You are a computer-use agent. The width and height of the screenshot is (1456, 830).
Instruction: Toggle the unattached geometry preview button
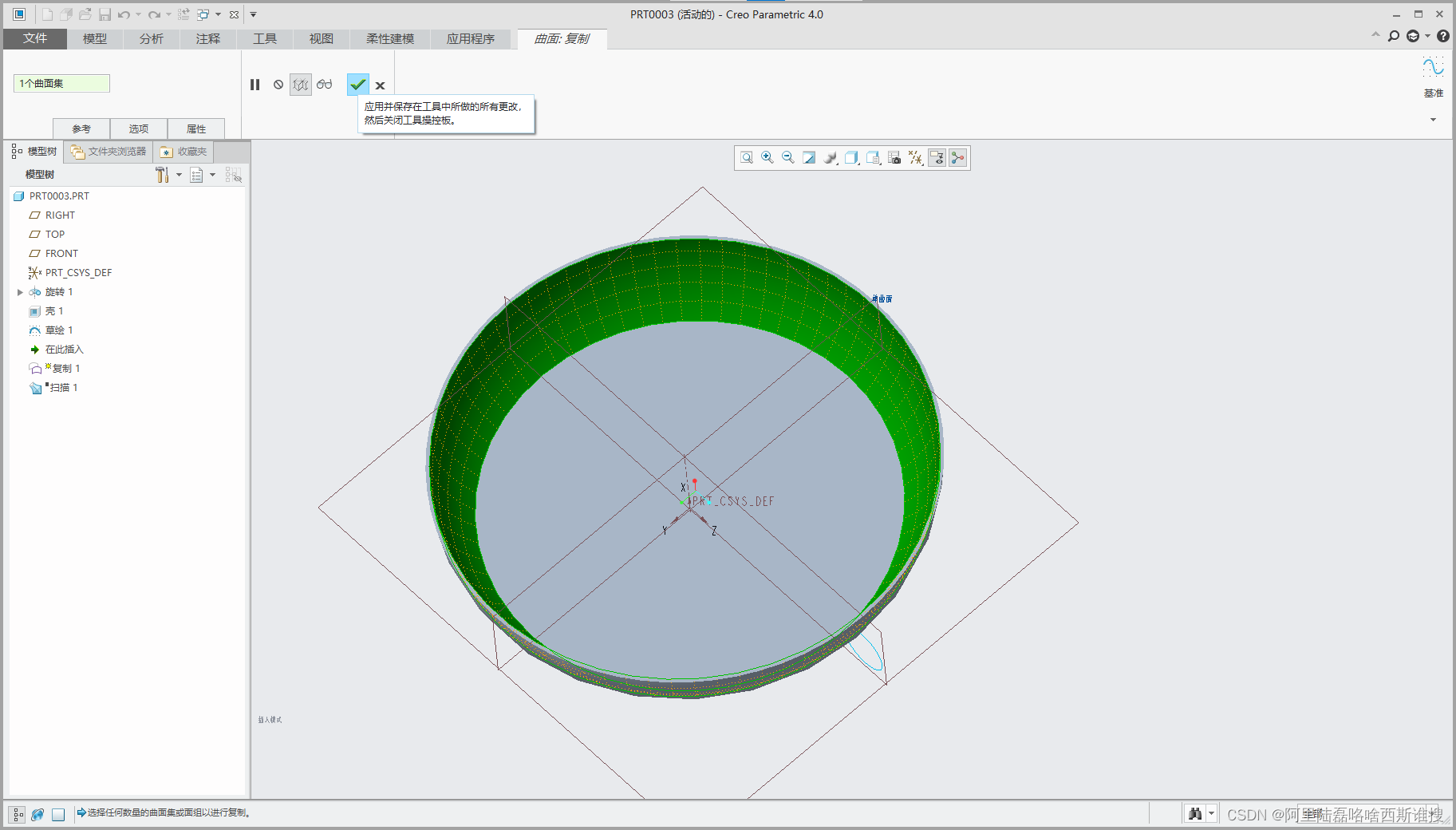[301, 85]
